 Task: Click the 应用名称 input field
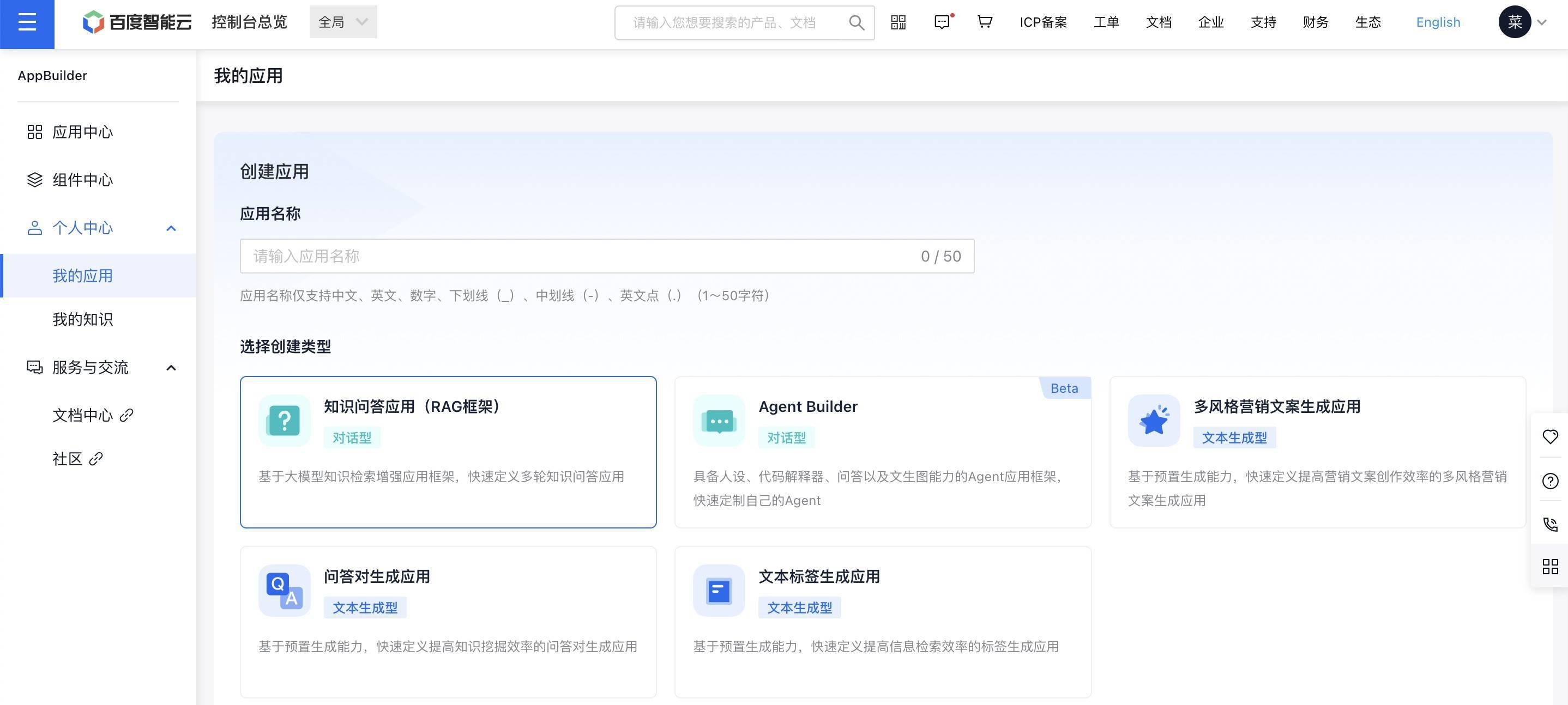click(607, 256)
